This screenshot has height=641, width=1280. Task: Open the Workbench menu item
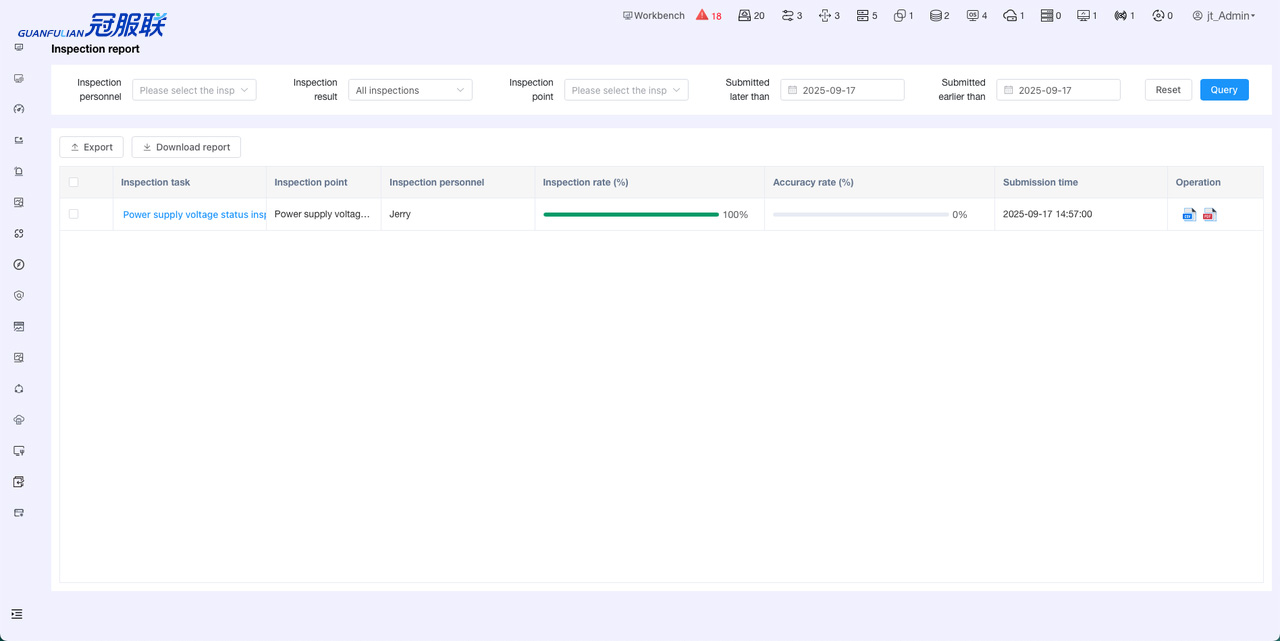[x=654, y=16]
